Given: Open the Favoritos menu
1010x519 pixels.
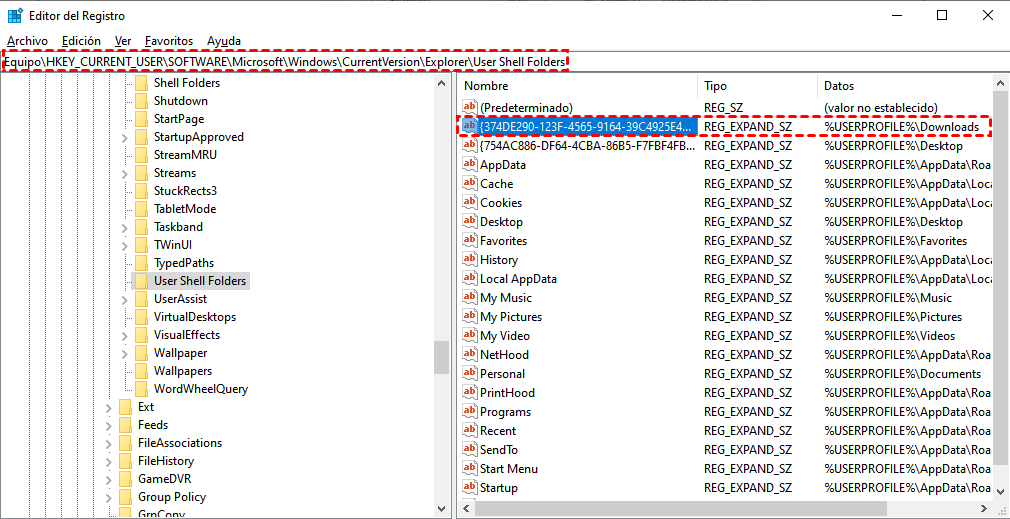Looking at the screenshot, I should click(169, 41).
